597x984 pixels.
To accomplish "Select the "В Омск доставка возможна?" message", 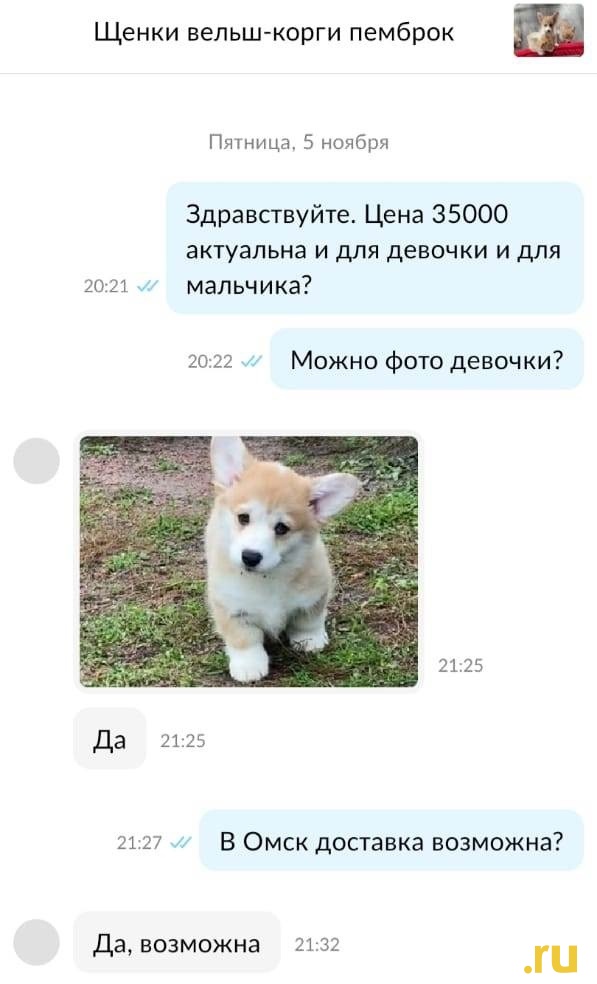I will [x=391, y=840].
